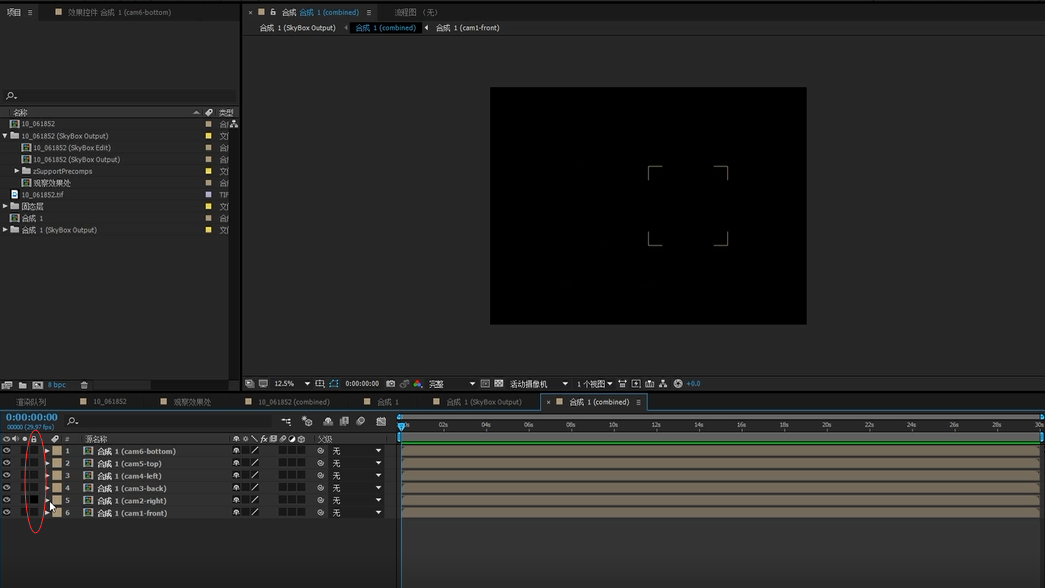Toggle the transparency grid icon

(x=499, y=384)
